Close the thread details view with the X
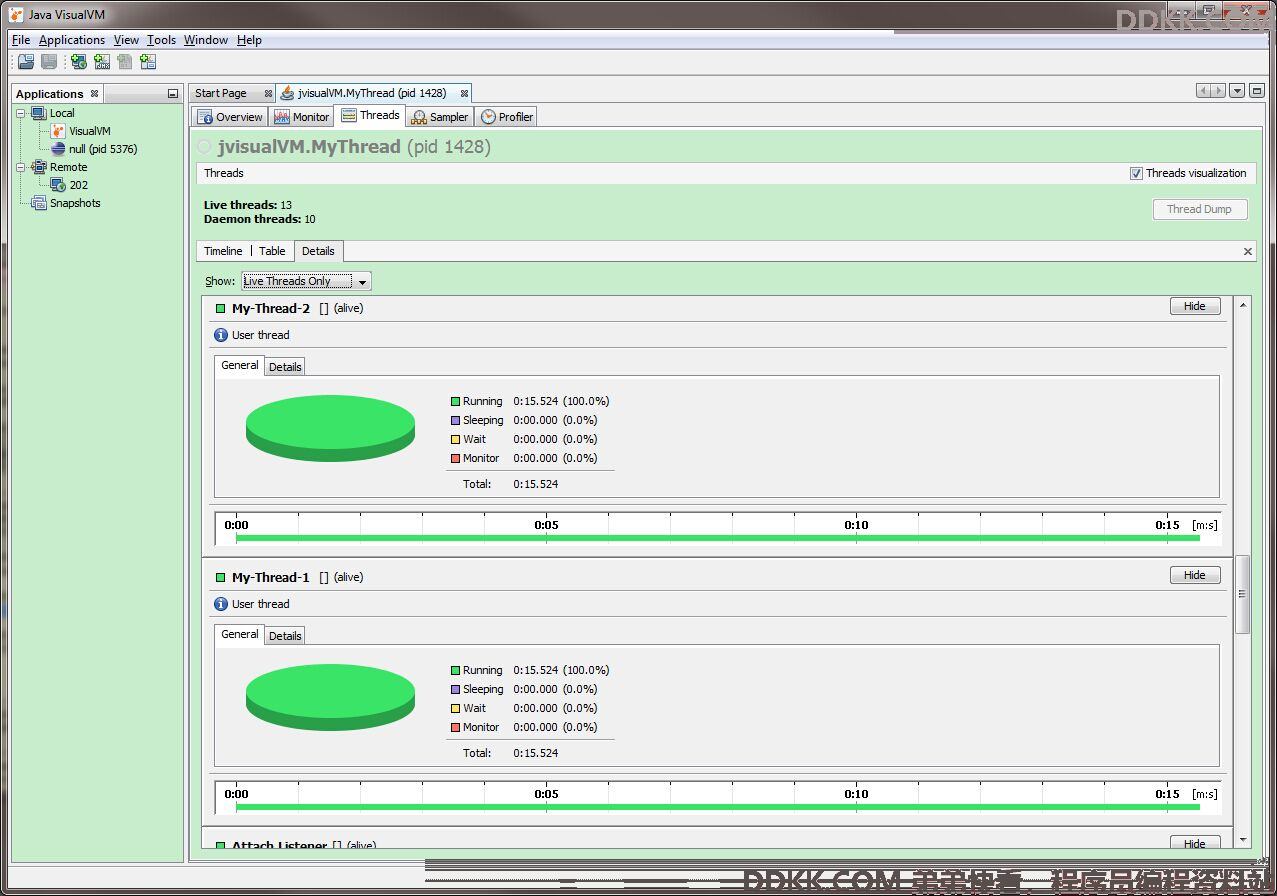The height and width of the screenshot is (896, 1277). pyautogui.click(x=1248, y=252)
